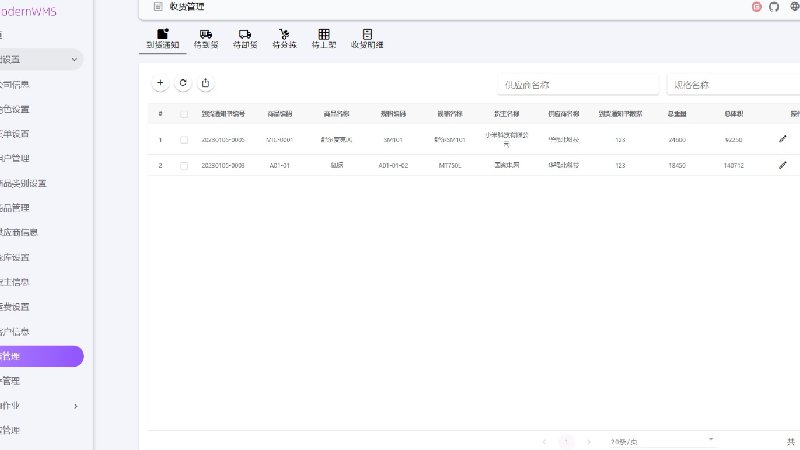Click the supplier name column header

tap(563, 114)
